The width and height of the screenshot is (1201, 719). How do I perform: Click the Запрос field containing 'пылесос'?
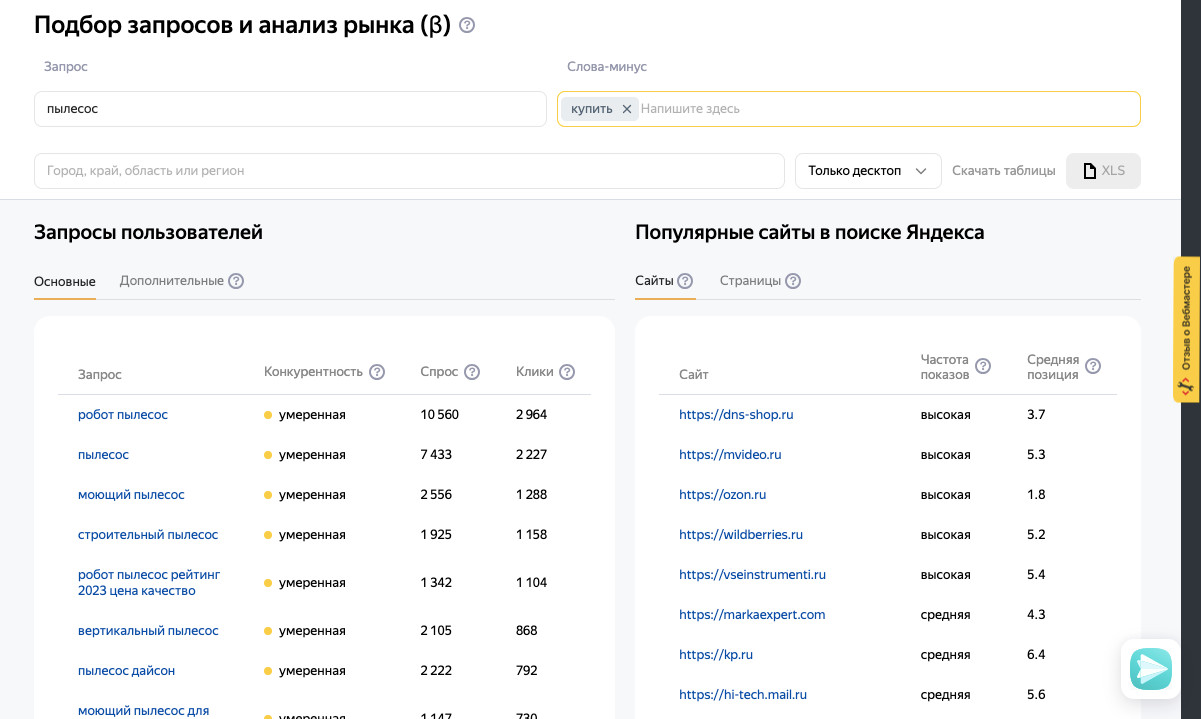point(290,109)
